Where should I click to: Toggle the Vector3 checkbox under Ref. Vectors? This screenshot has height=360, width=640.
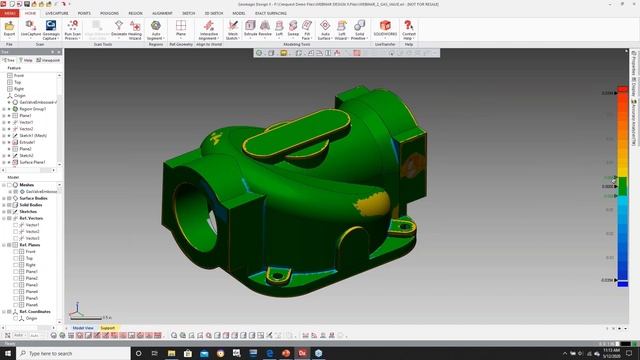[16, 238]
